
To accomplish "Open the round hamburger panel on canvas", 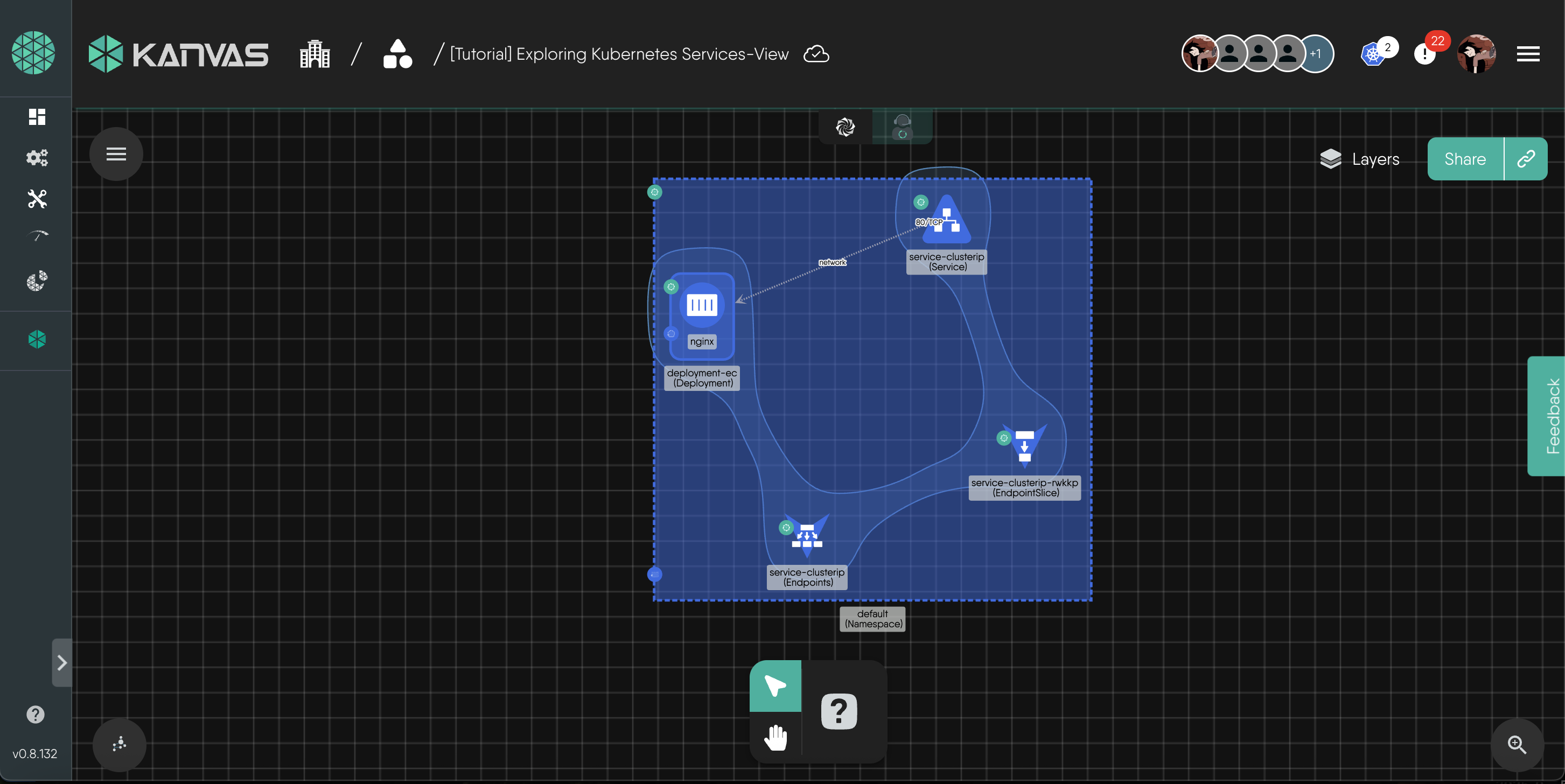I will click(x=116, y=154).
